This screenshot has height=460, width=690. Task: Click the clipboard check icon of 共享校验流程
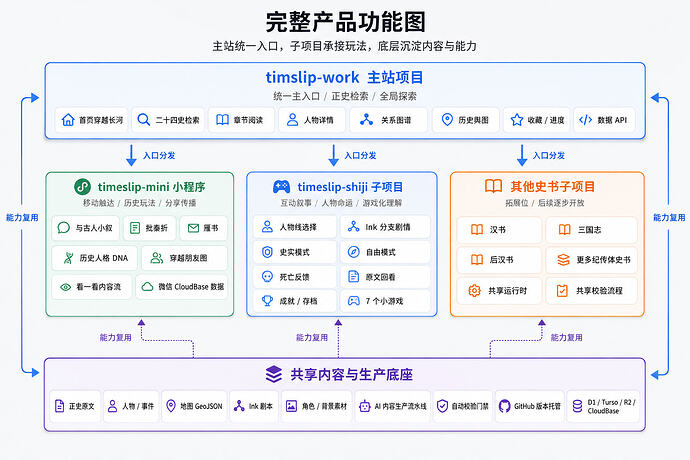[562, 291]
